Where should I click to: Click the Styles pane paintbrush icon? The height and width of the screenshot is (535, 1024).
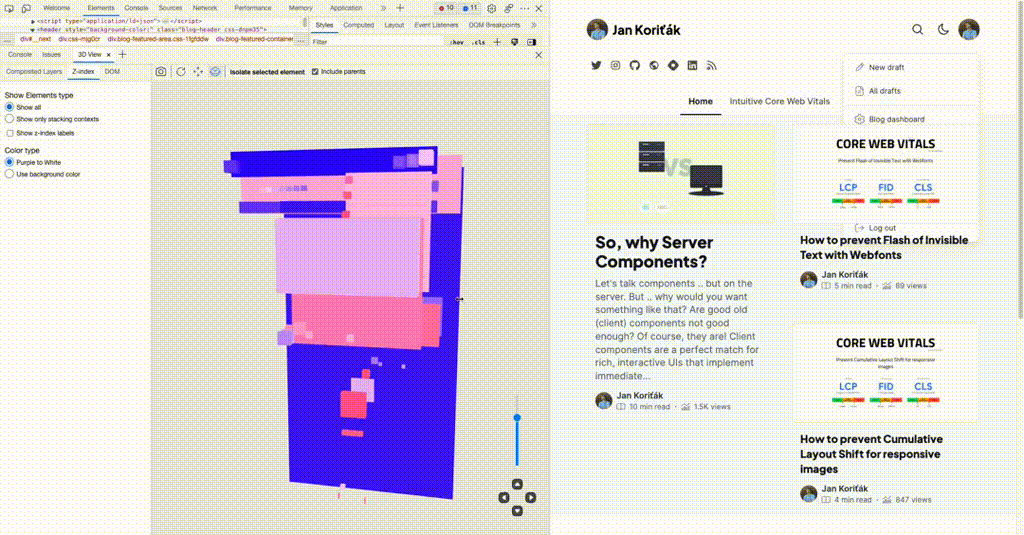[515, 42]
